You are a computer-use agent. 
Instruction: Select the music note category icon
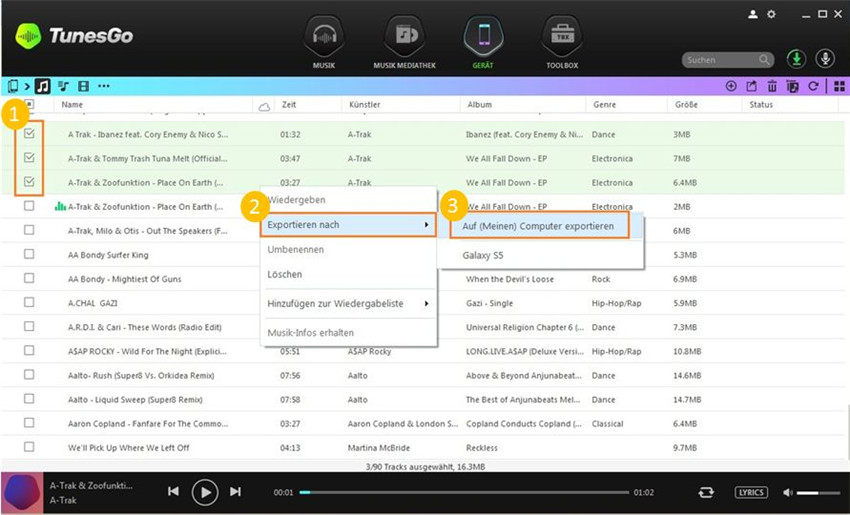point(42,86)
